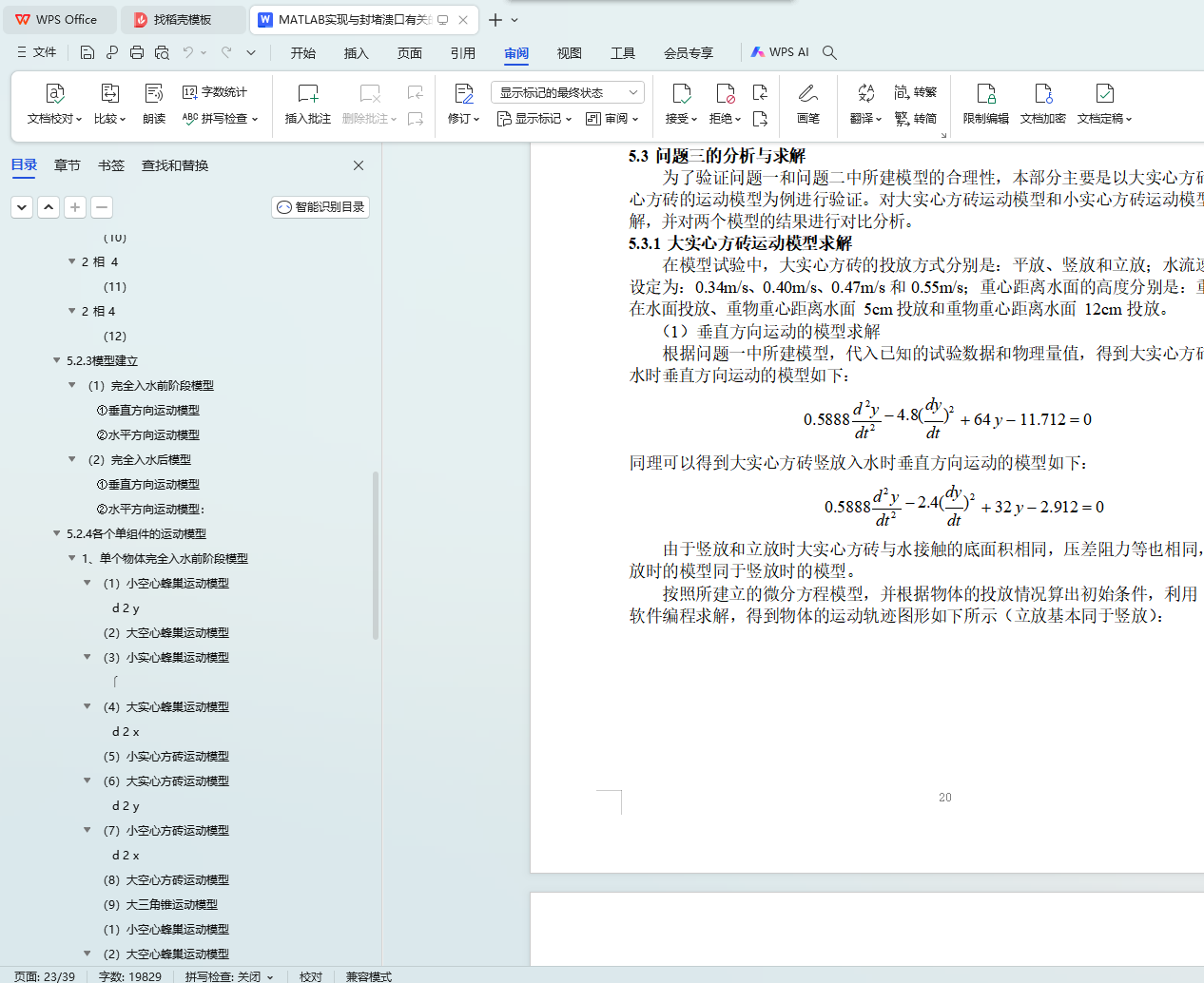Click the plus button to promote outline level
Image resolution: width=1204 pixels, height=983 pixels.
click(75, 206)
